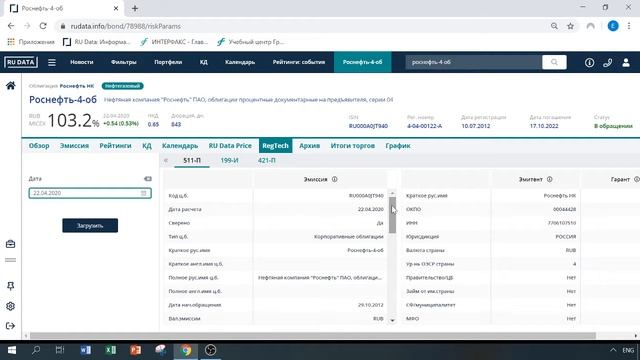
Task: Go to home via sidebar house icon
Action: pos(11,85)
